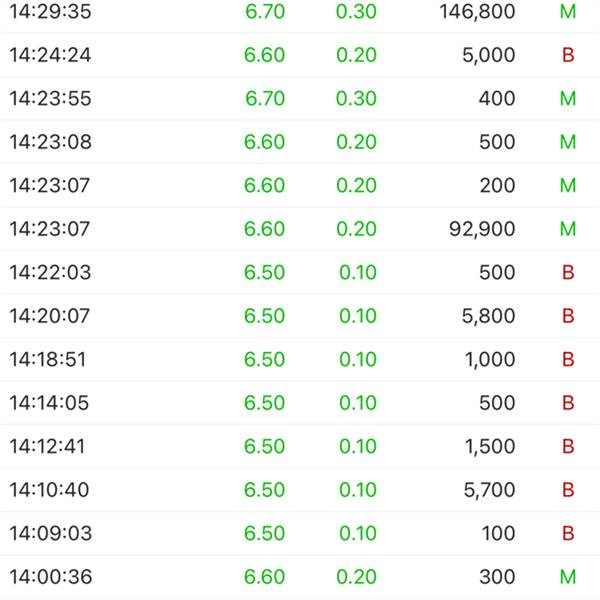Tap the B marker beside 5,700
Screen dimensions: 600x600
tap(568, 490)
